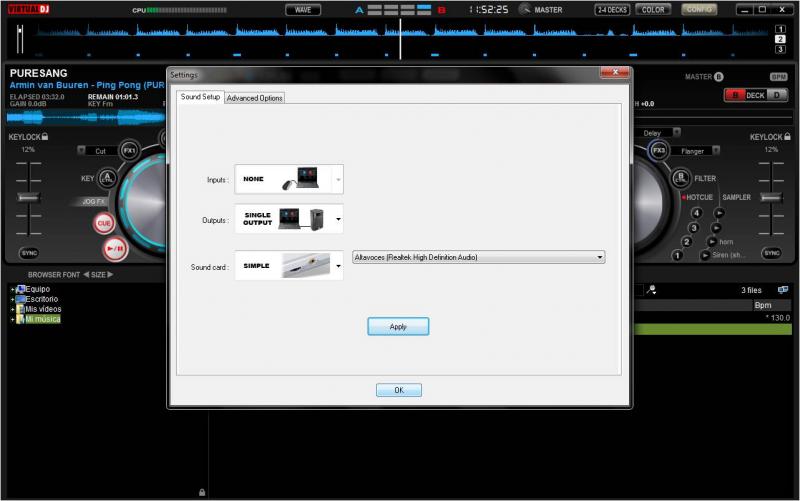Open the Flanger effect dropdown arrow
Image resolution: width=800 pixels, height=501 pixels.
tap(716, 150)
